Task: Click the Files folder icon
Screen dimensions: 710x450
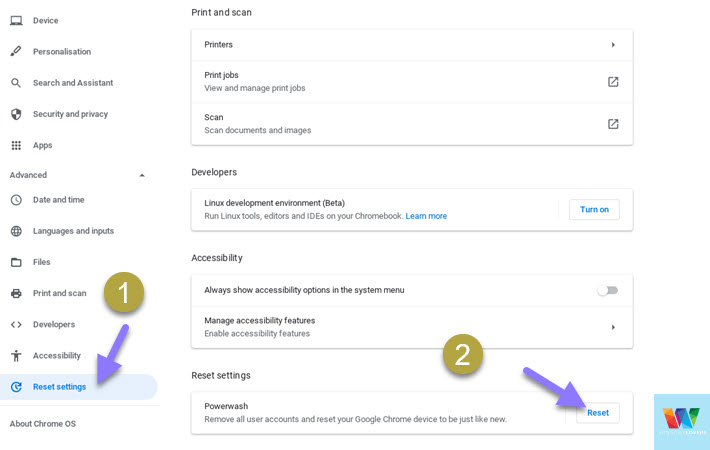Action: coord(16,262)
